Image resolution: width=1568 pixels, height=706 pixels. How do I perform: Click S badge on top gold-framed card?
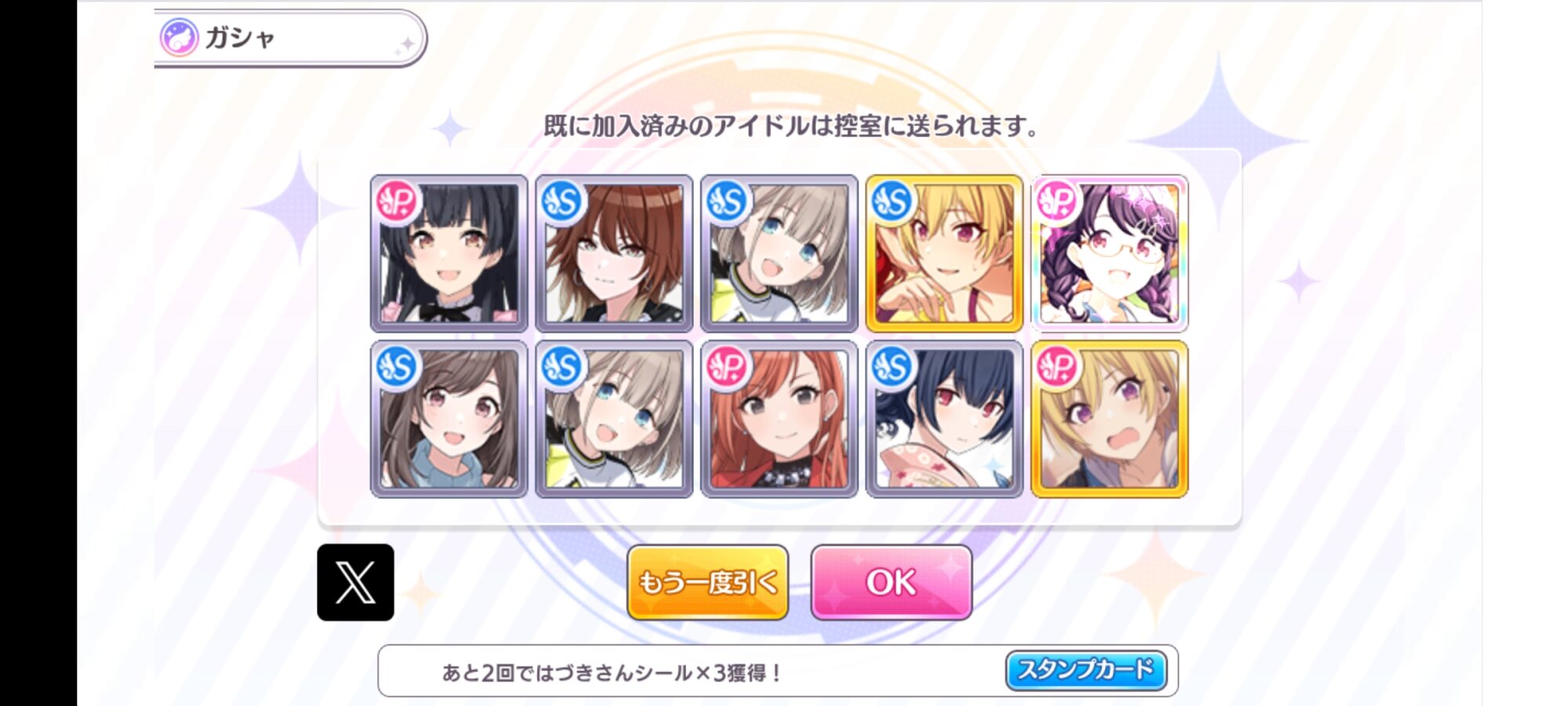coord(892,202)
